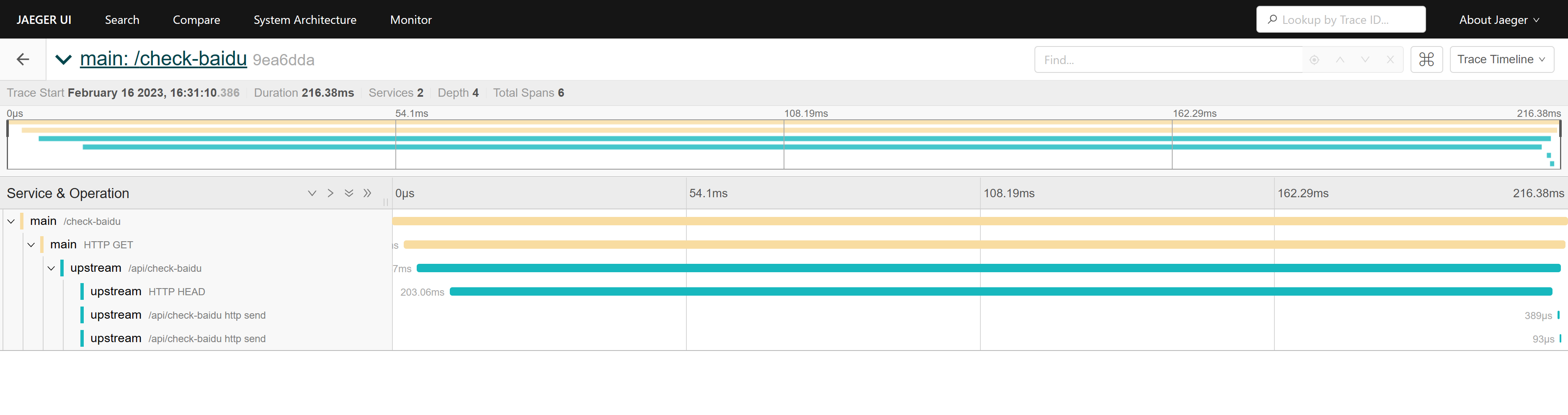Jump to previous search result arrow
This screenshot has height=415, width=1568.
tap(1340, 59)
